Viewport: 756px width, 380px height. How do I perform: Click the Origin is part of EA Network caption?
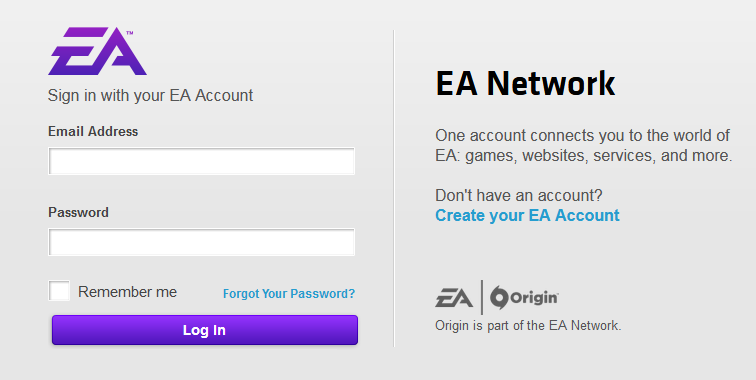pyautogui.click(x=528, y=326)
